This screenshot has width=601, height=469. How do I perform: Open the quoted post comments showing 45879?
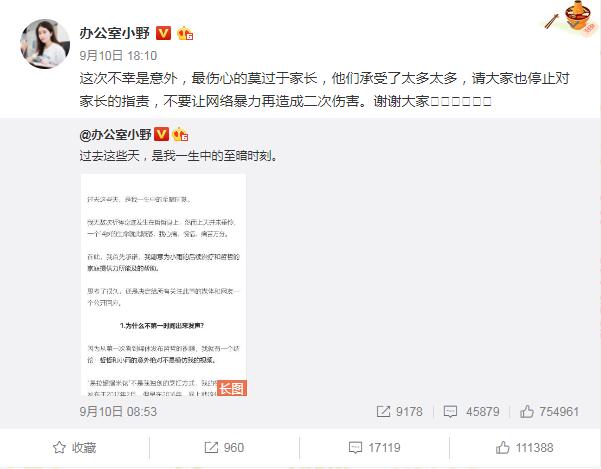pos(471,412)
